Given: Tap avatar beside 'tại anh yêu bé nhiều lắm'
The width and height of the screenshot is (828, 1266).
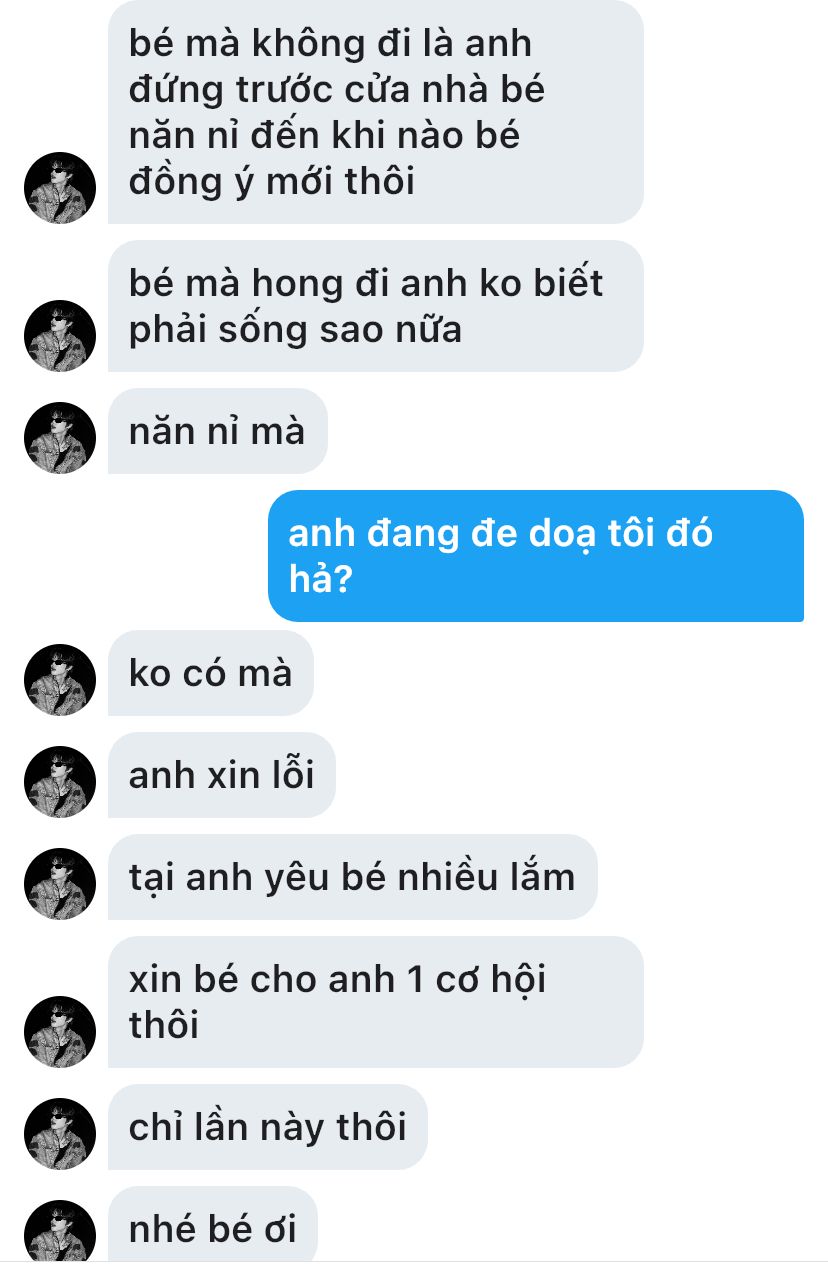Looking at the screenshot, I should (x=60, y=884).
